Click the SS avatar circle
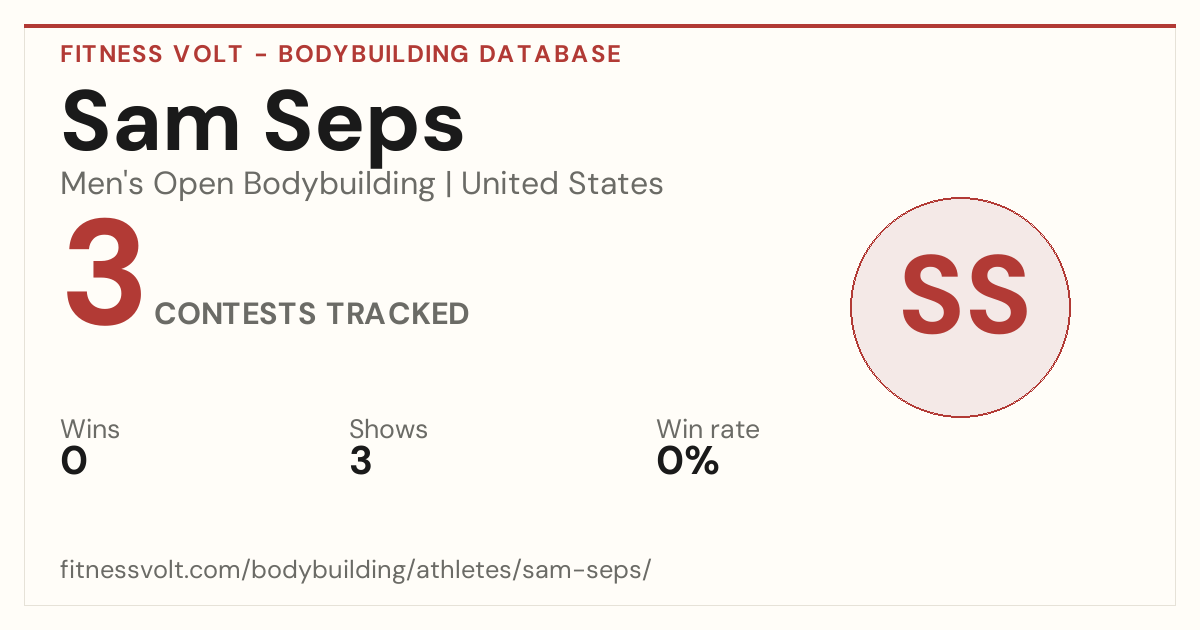1200x630 pixels. pos(960,307)
